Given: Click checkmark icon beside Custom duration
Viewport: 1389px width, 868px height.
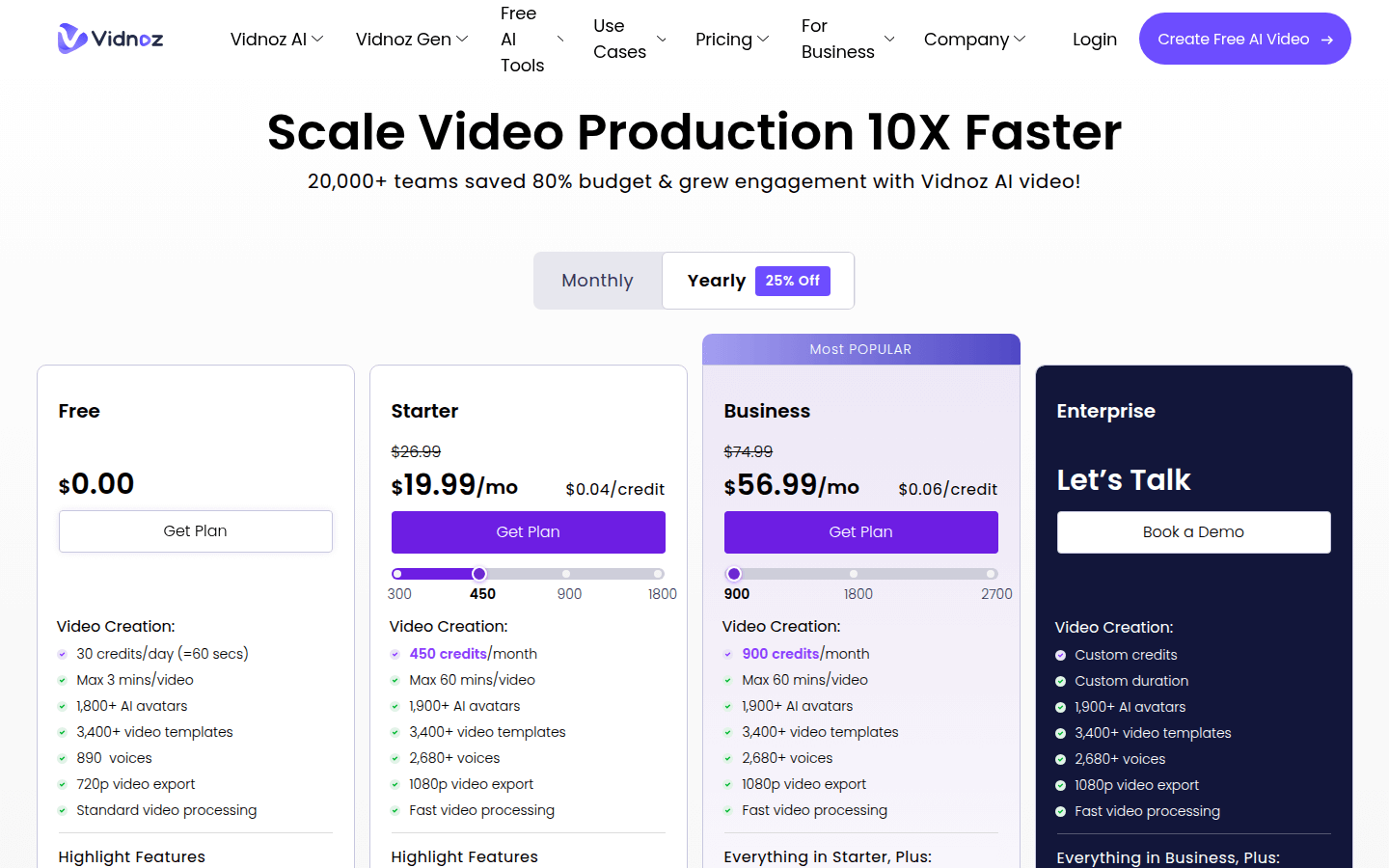Looking at the screenshot, I should pos(1060,681).
